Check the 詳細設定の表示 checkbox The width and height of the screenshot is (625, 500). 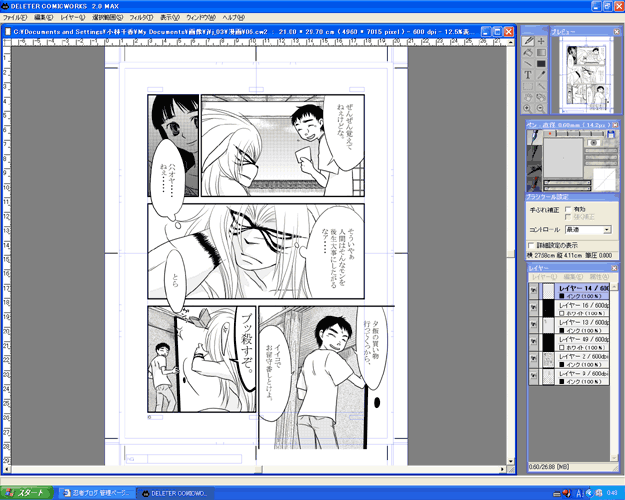531,245
